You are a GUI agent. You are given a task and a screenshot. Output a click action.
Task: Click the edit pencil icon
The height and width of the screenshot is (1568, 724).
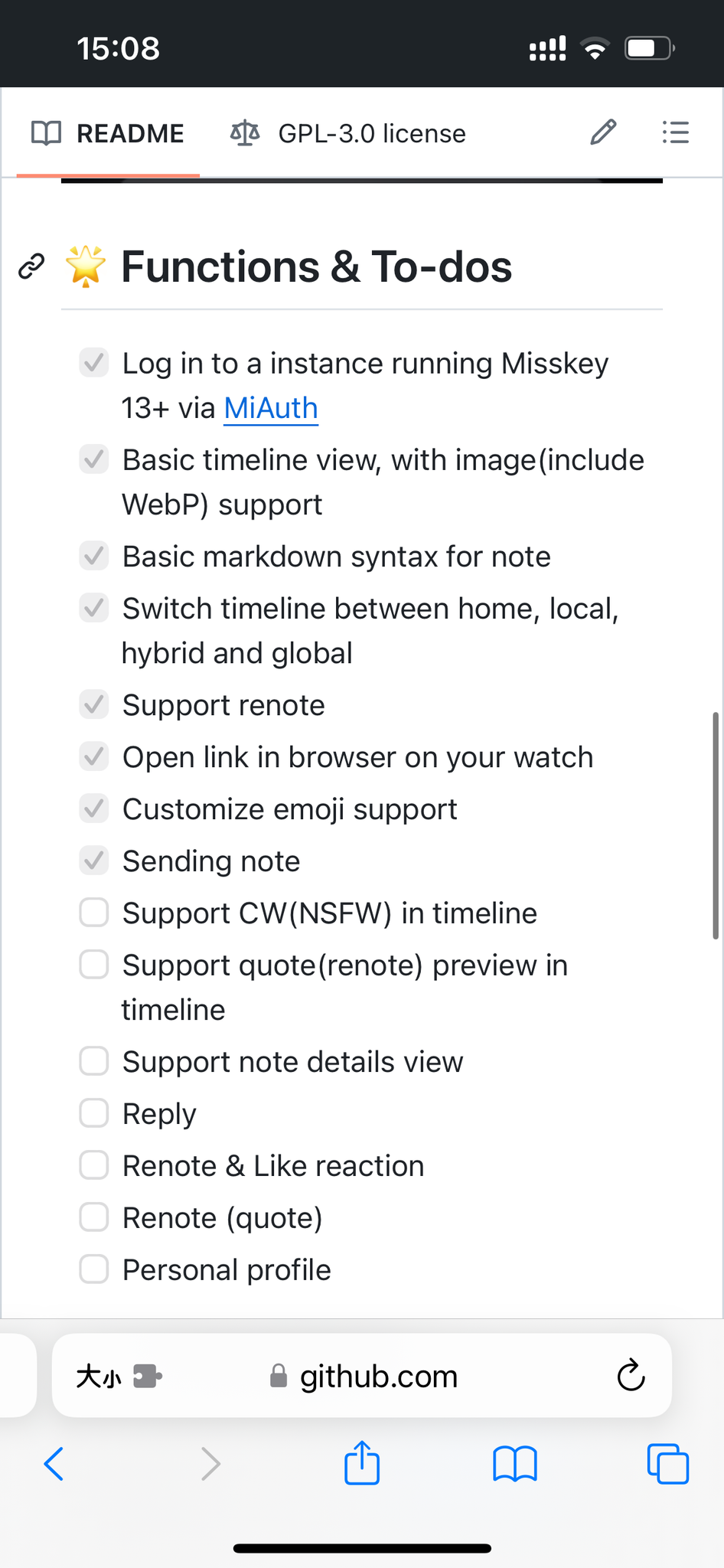603,132
